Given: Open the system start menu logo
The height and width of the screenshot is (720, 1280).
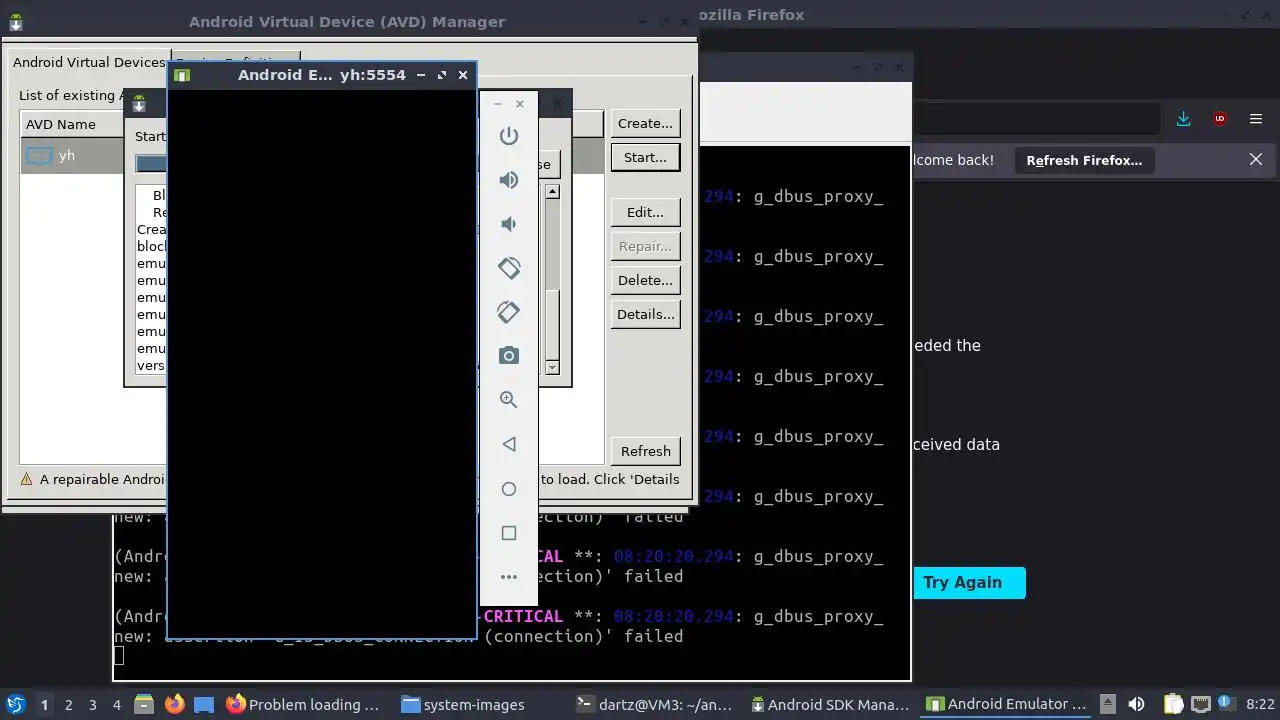Looking at the screenshot, I should coord(15,704).
